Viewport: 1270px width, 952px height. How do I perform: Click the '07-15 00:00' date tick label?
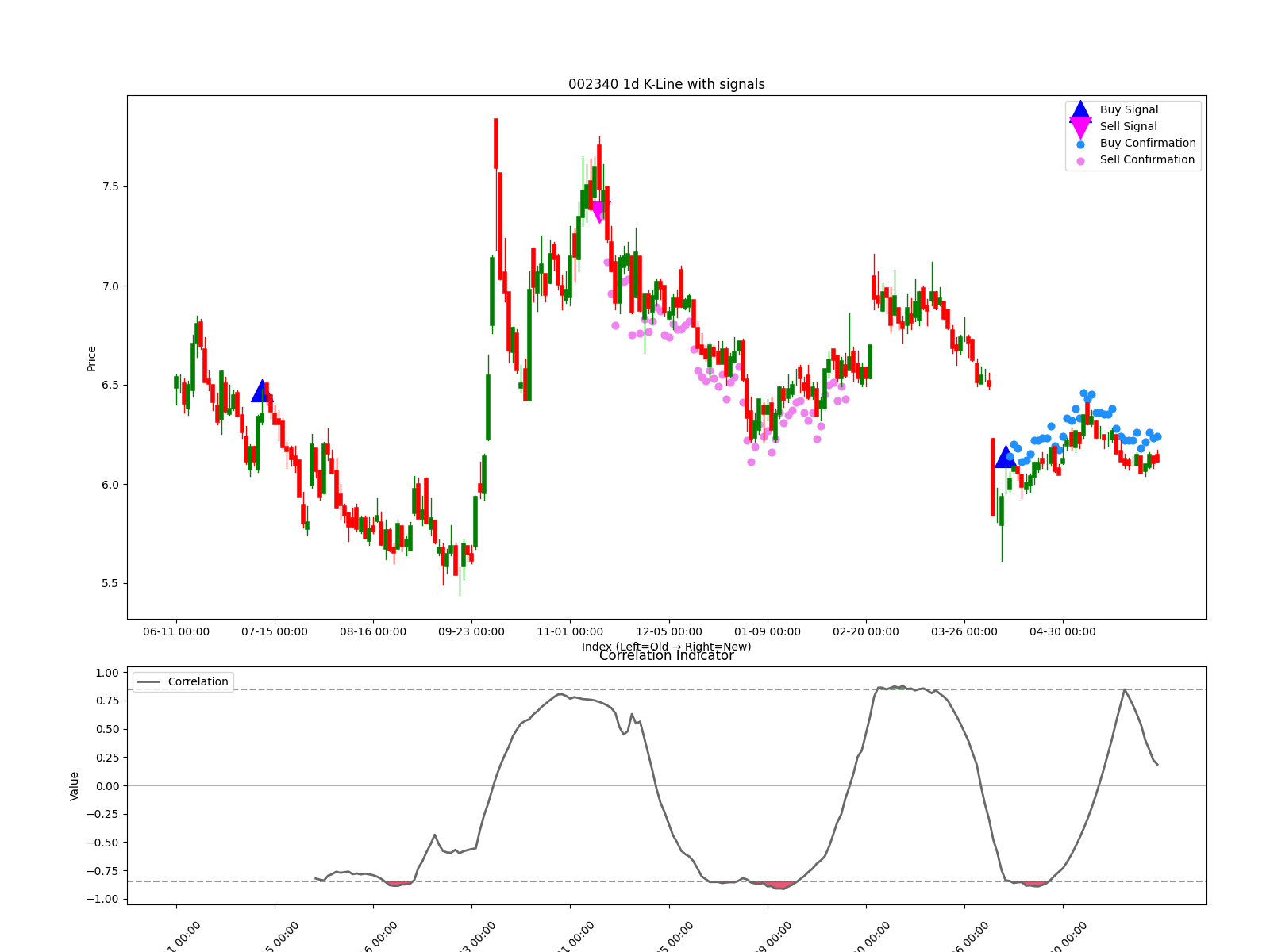coord(275,631)
